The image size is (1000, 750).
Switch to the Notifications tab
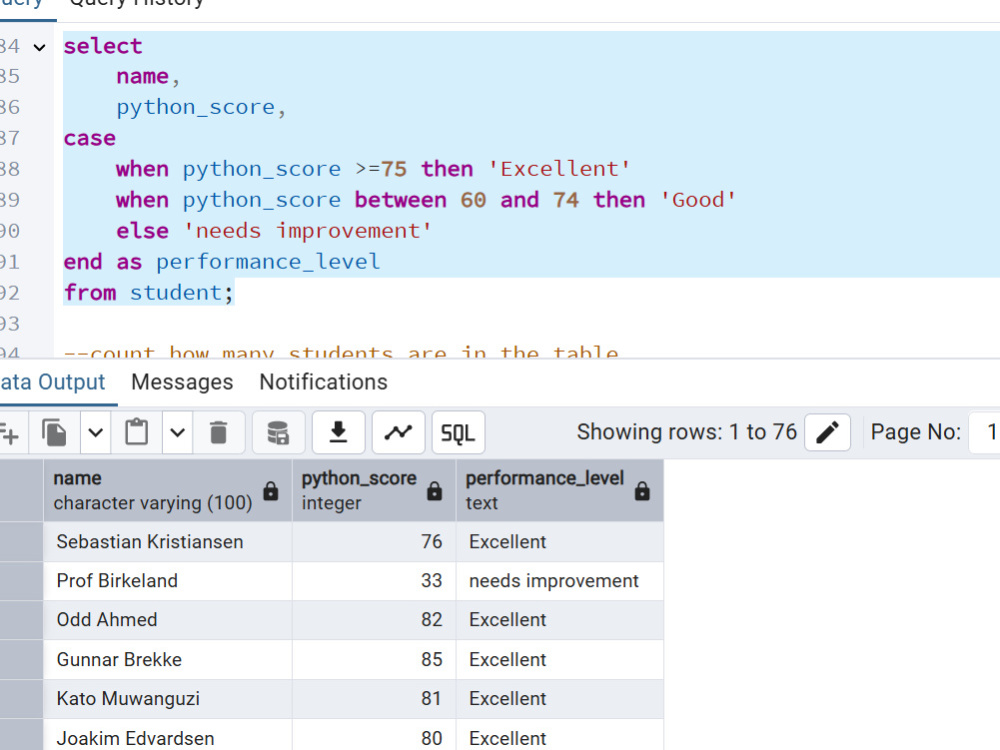pyautogui.click(x=323, y=382)
